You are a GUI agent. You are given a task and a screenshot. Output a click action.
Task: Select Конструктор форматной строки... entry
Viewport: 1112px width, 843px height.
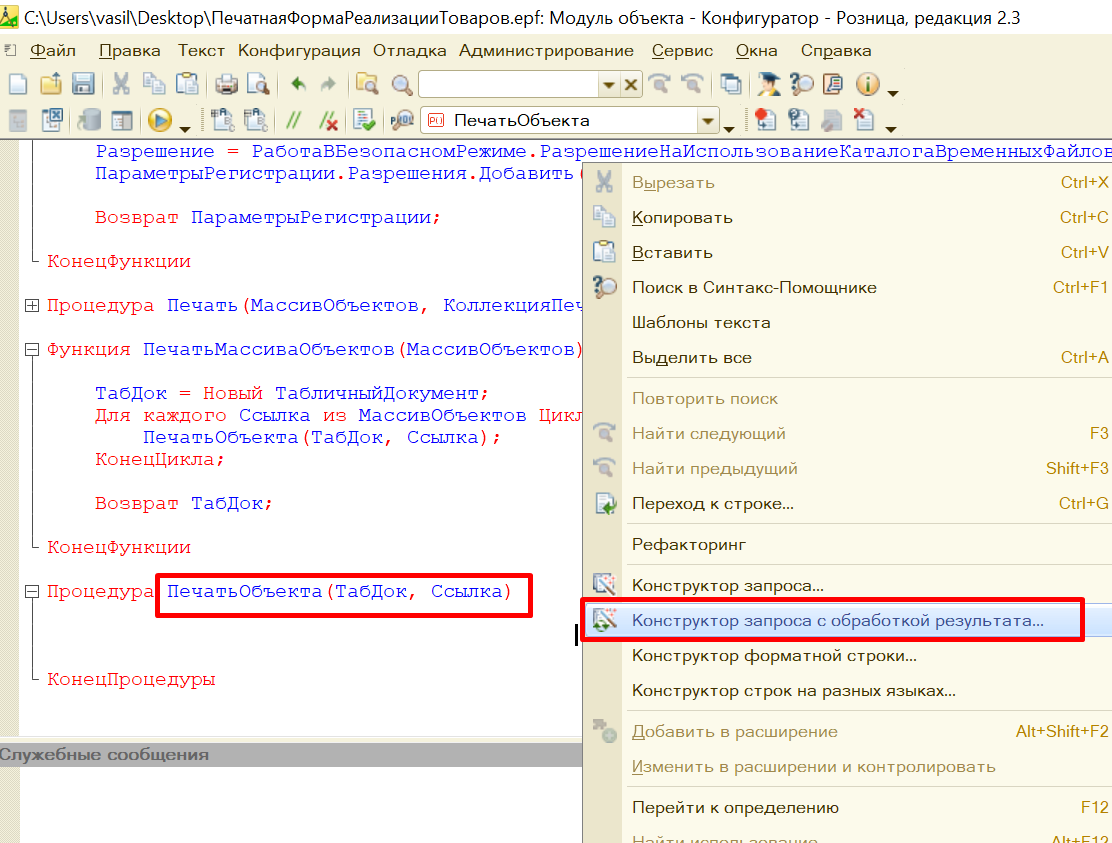pyautogui.click(x=847, y=657)
